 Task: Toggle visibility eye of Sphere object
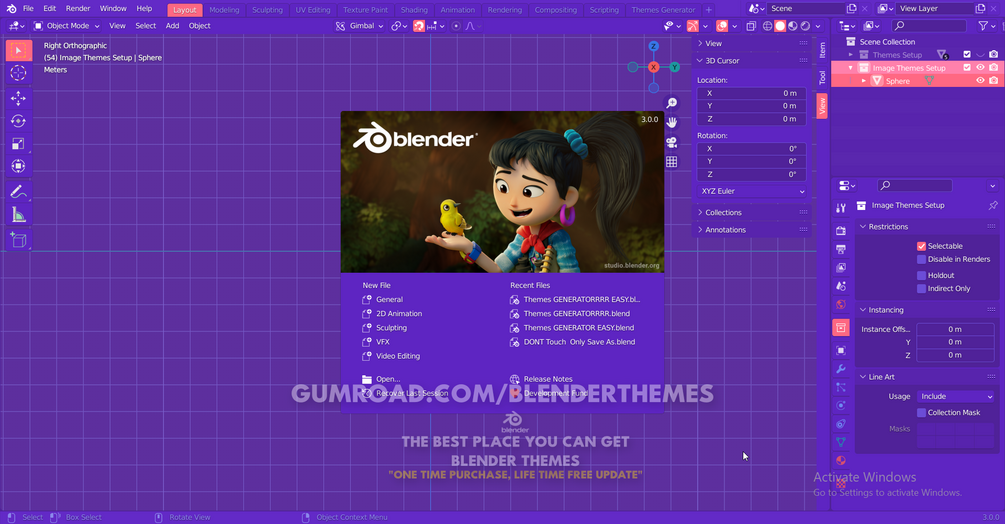pos(980,81)
